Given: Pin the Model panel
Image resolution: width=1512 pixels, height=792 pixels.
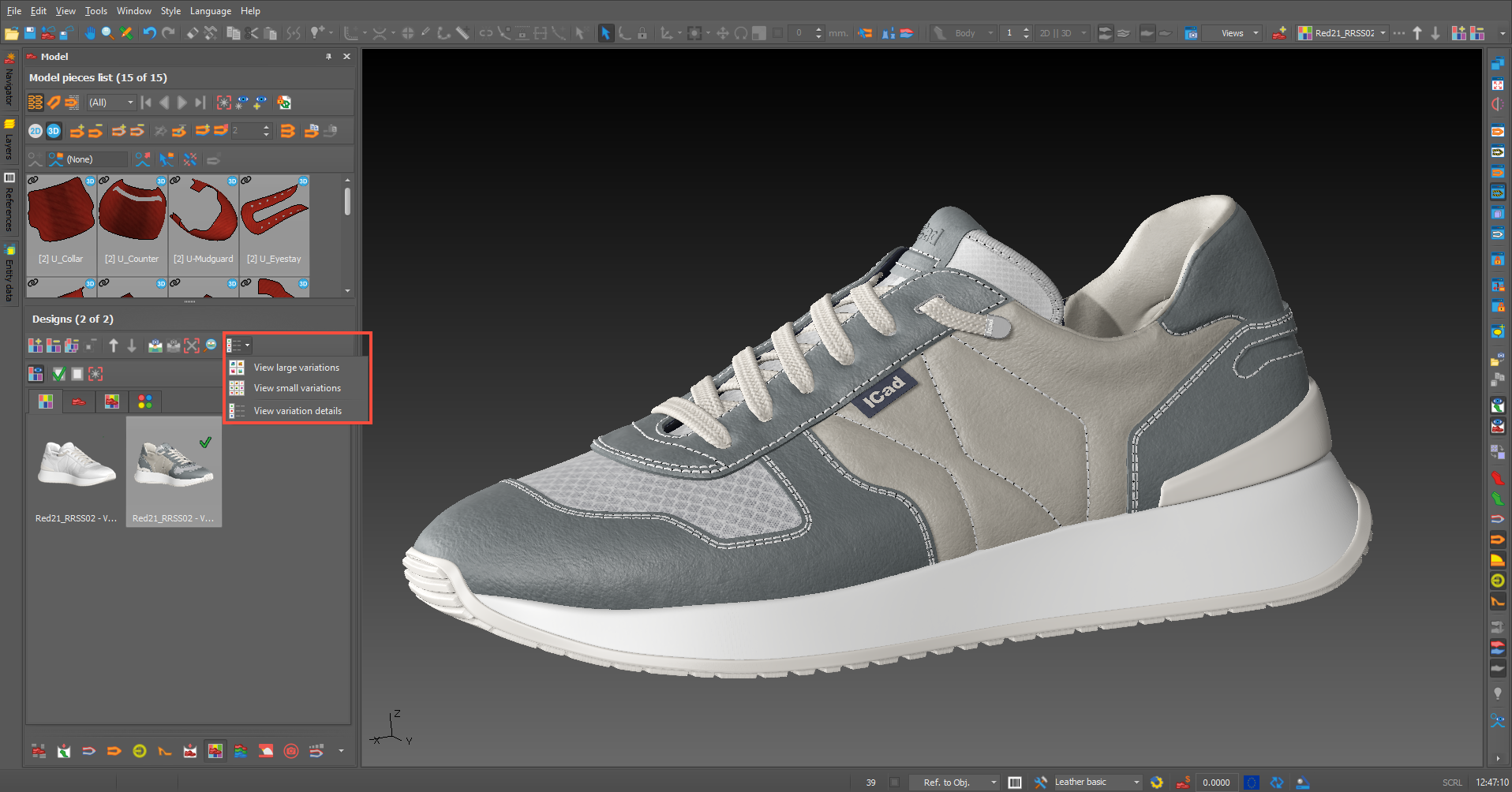Looking at the screenshot, I should [x=328, y=57].
